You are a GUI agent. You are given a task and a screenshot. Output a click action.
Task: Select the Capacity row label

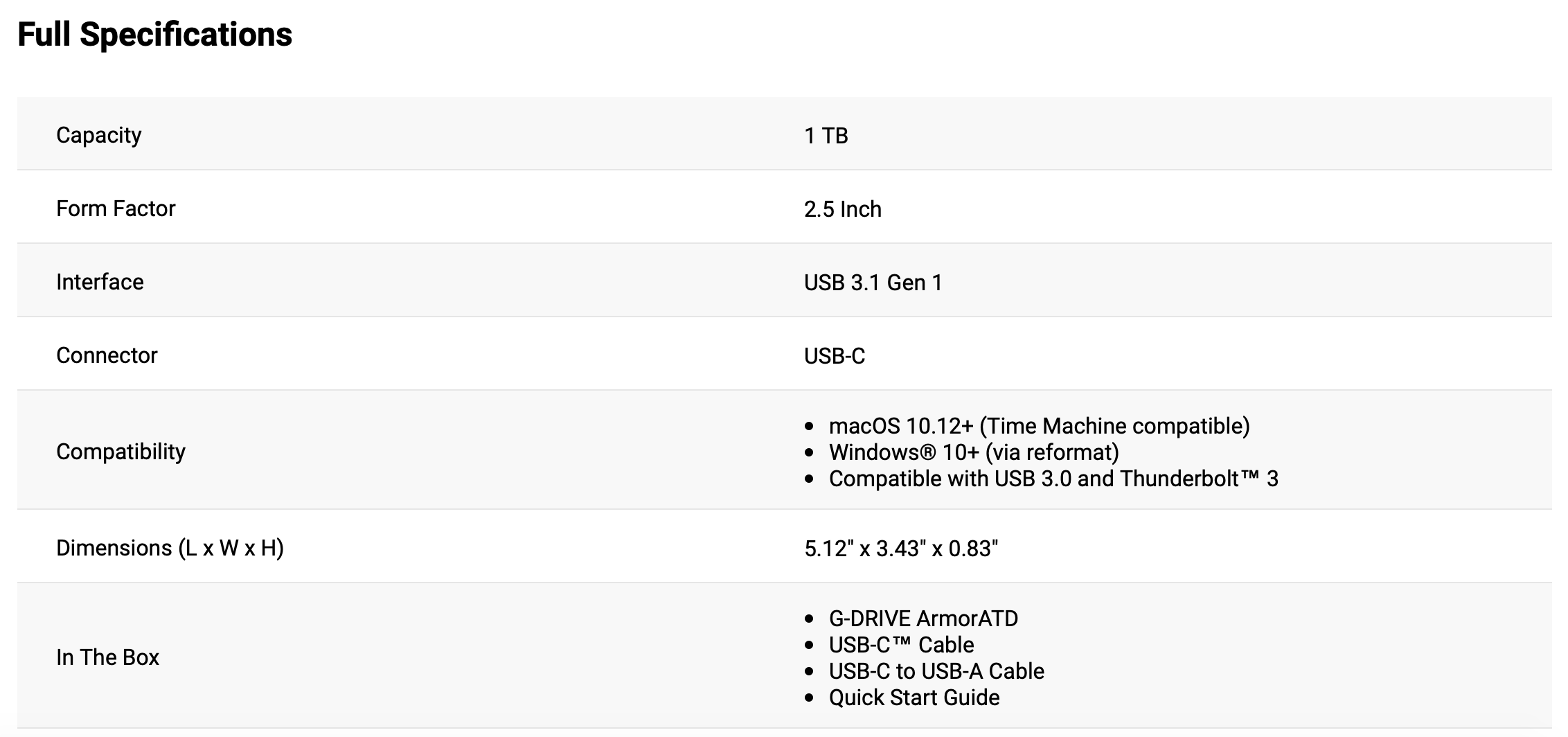click(x=98, y=135)
